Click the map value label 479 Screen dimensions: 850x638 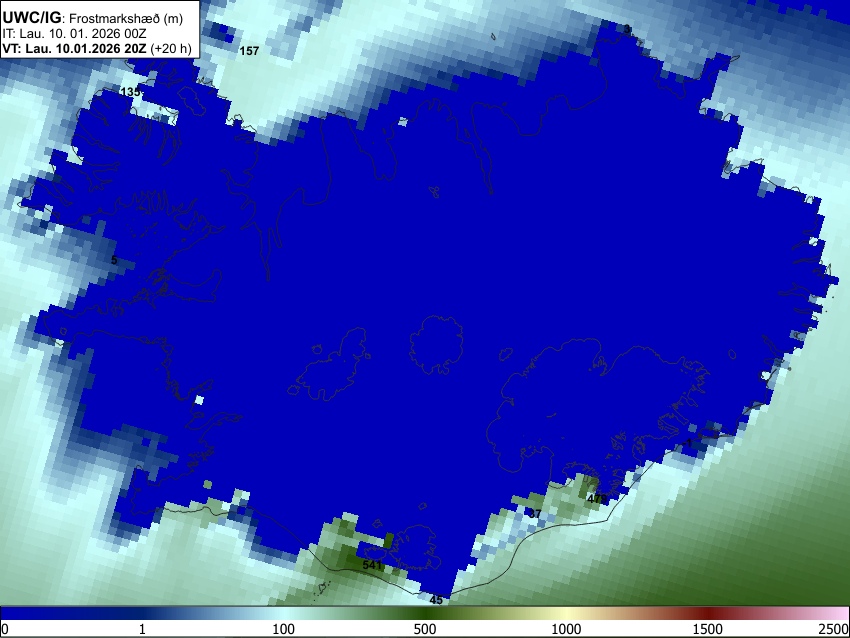pos(597,499)
